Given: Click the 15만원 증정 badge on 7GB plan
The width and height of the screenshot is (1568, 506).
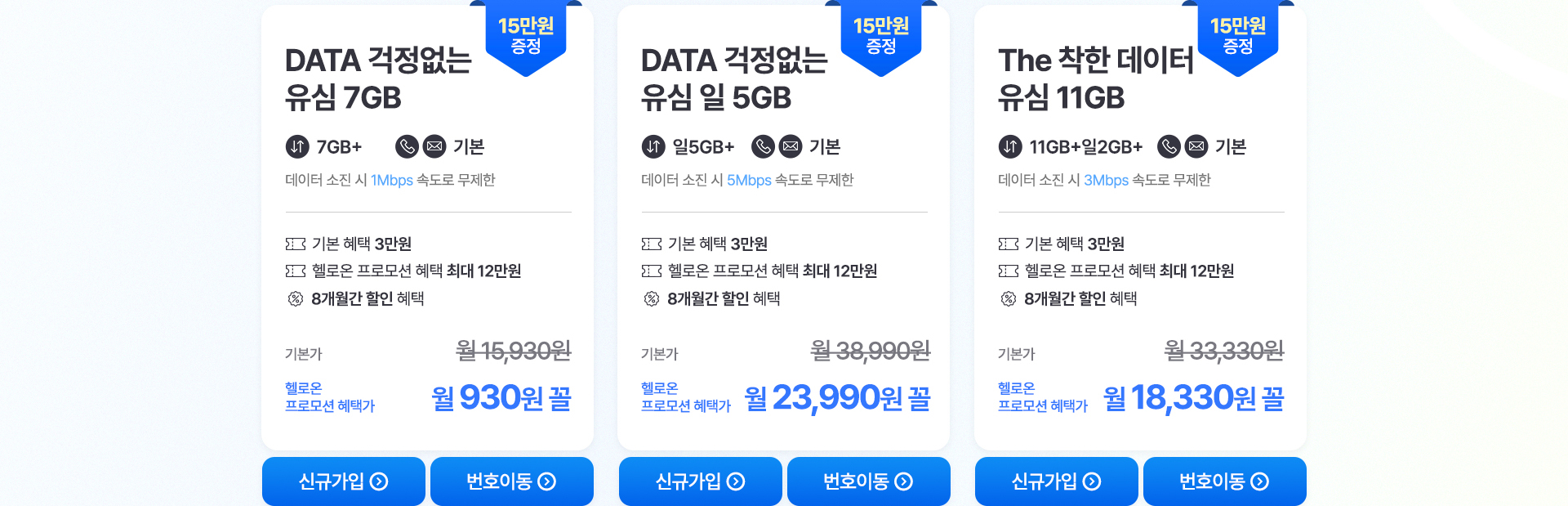Looking at the screenshot, I should coord(526,38).
